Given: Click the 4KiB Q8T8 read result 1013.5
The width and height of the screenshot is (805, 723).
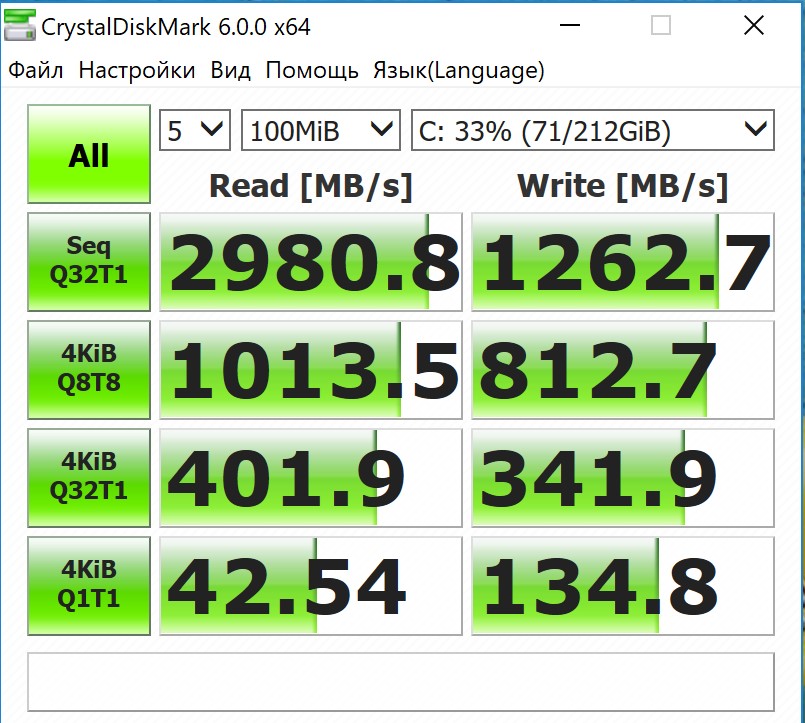Looking at the screenshot, I should click(311, 370).
